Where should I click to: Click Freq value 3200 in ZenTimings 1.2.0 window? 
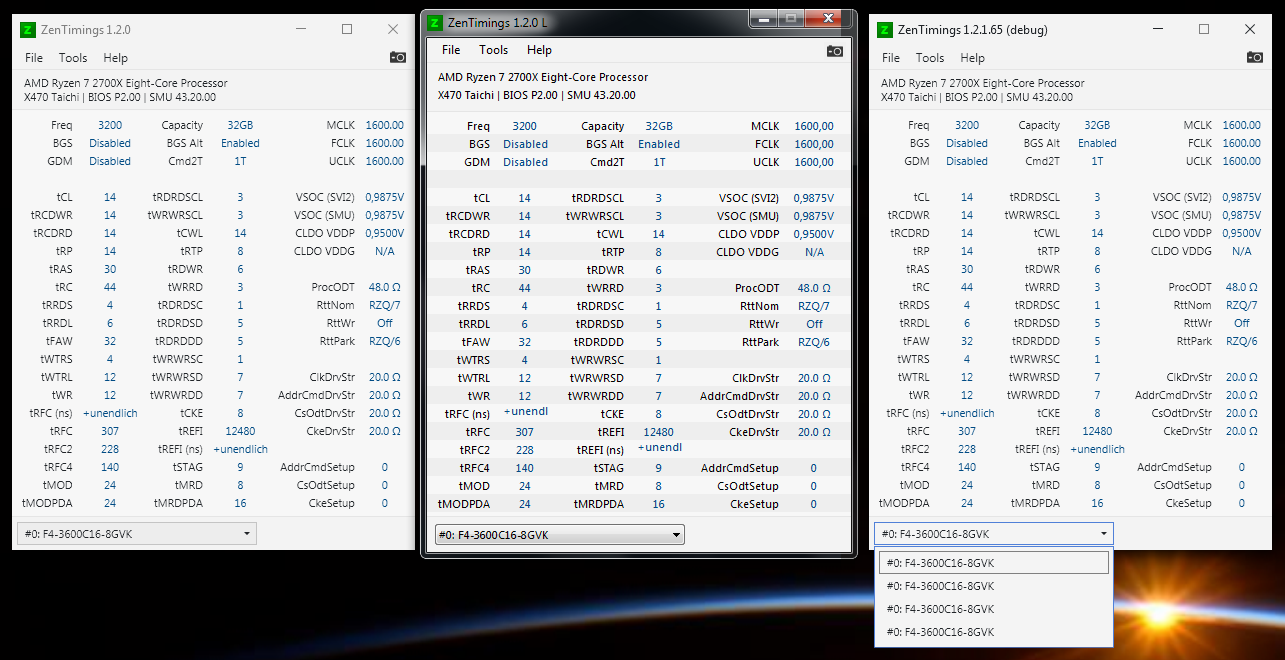pos(110,125)
